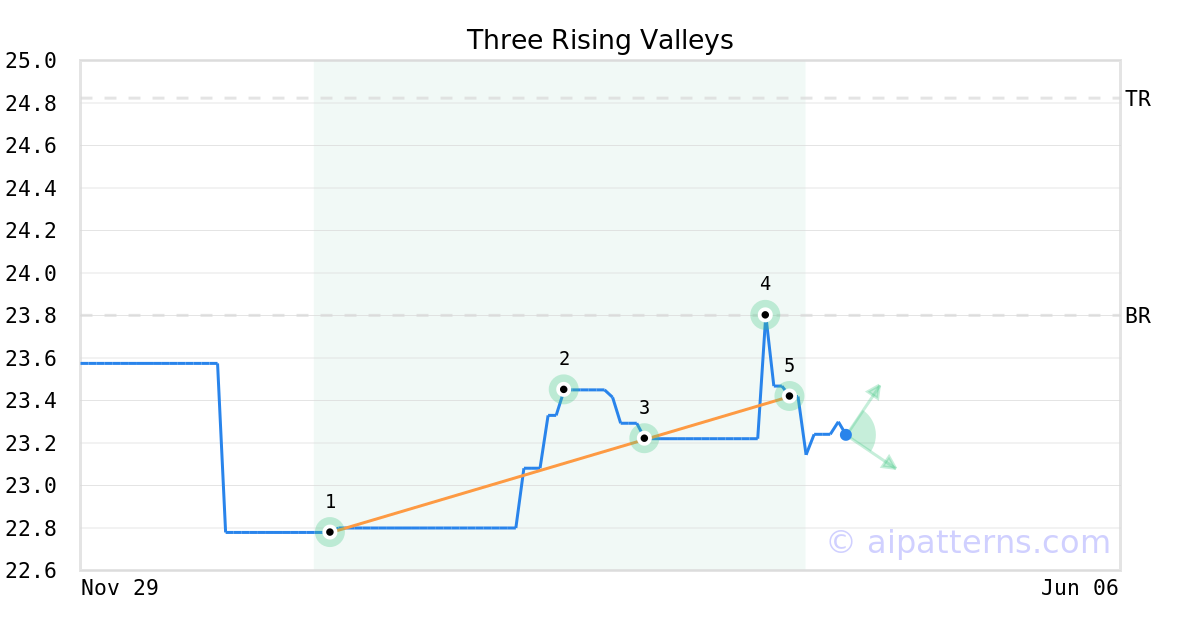
Task: Select the peak marker labeled 4
Action: (765, 315)
